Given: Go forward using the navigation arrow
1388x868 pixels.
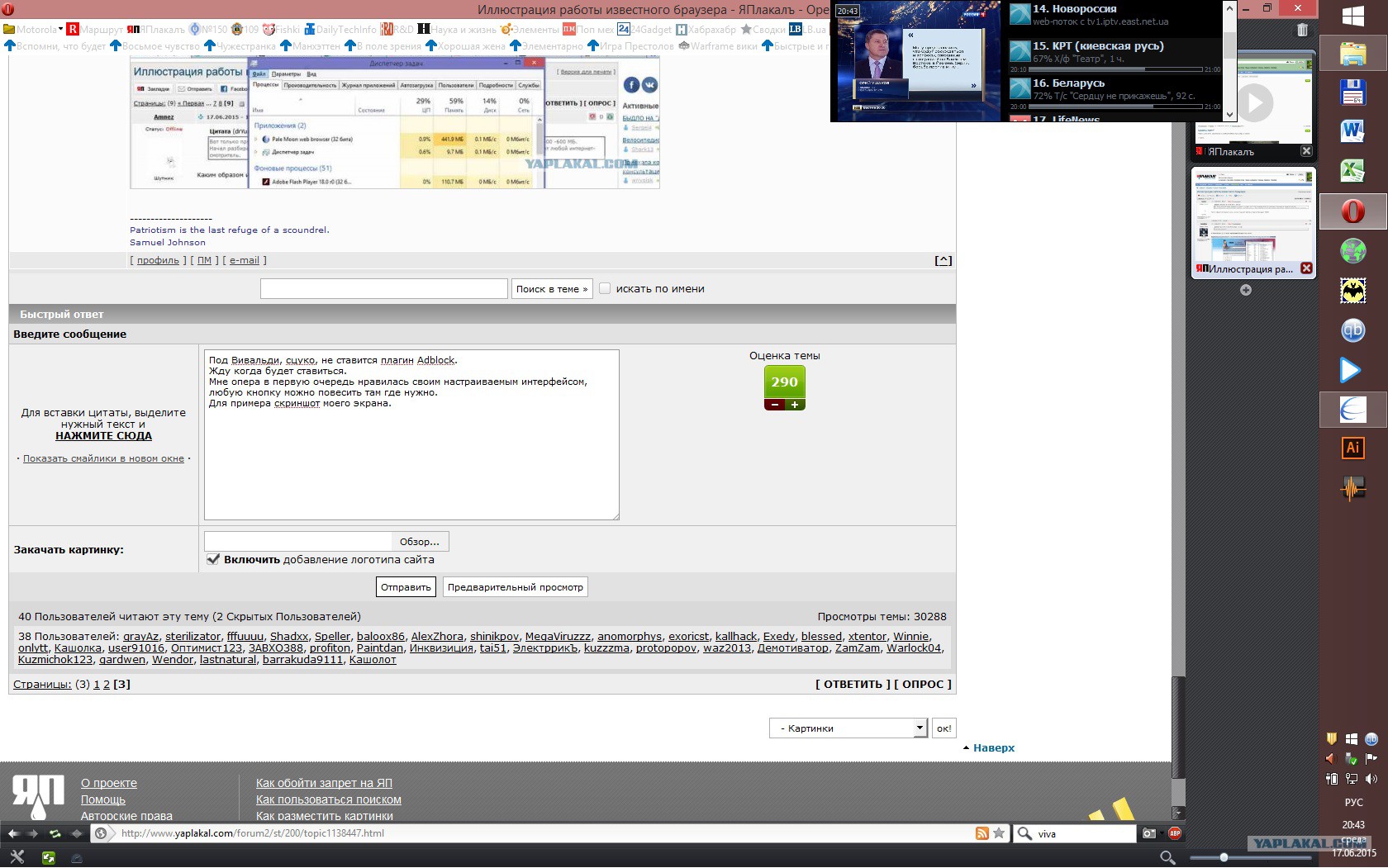Looking at the screenshot, I should point(33,833).
